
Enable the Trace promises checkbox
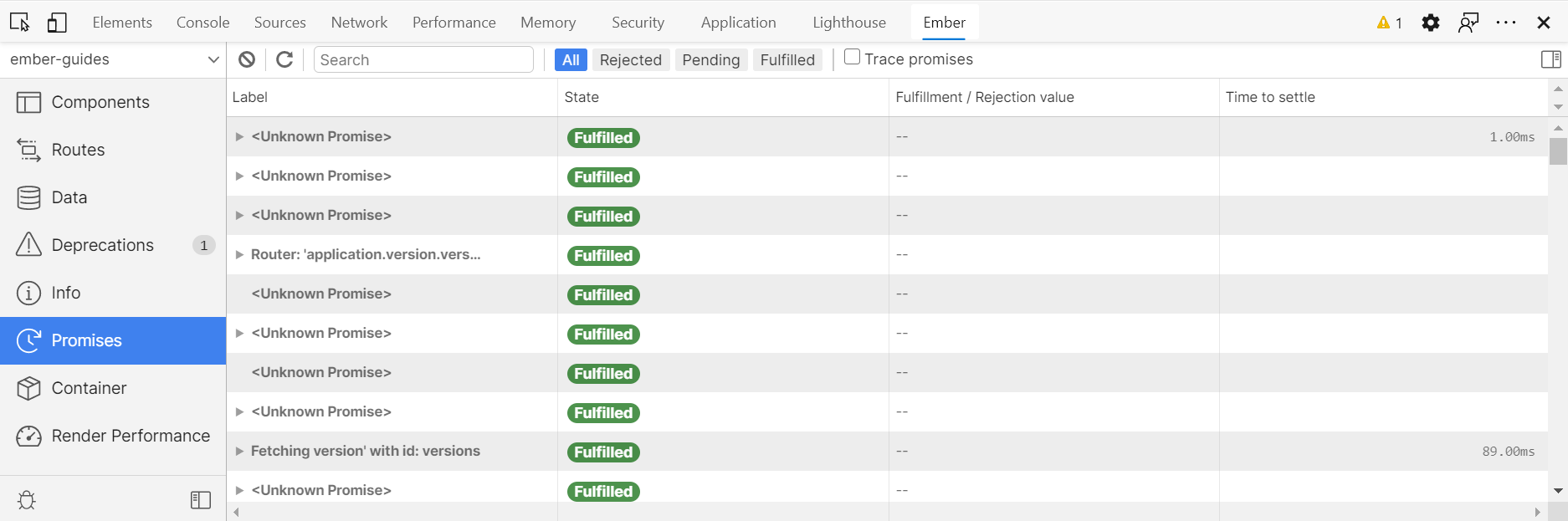click(x=852, y=58)
